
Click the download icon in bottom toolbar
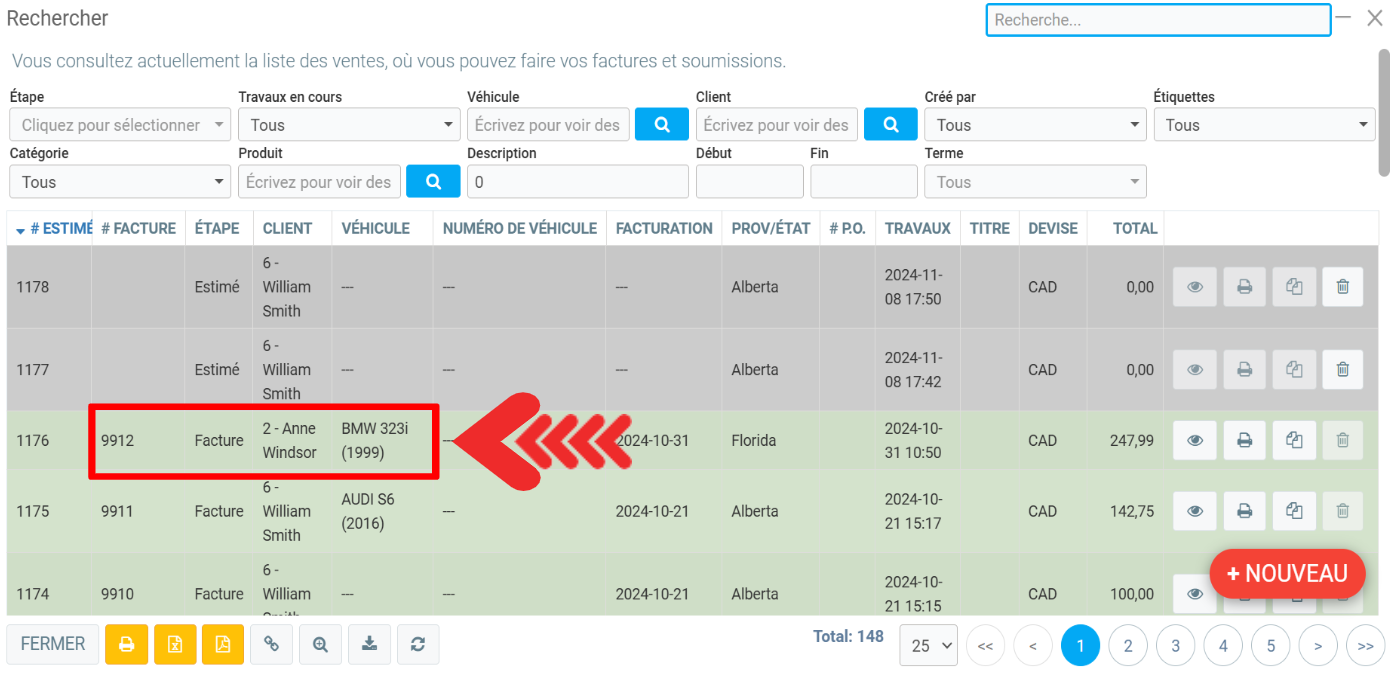[369, 645]
